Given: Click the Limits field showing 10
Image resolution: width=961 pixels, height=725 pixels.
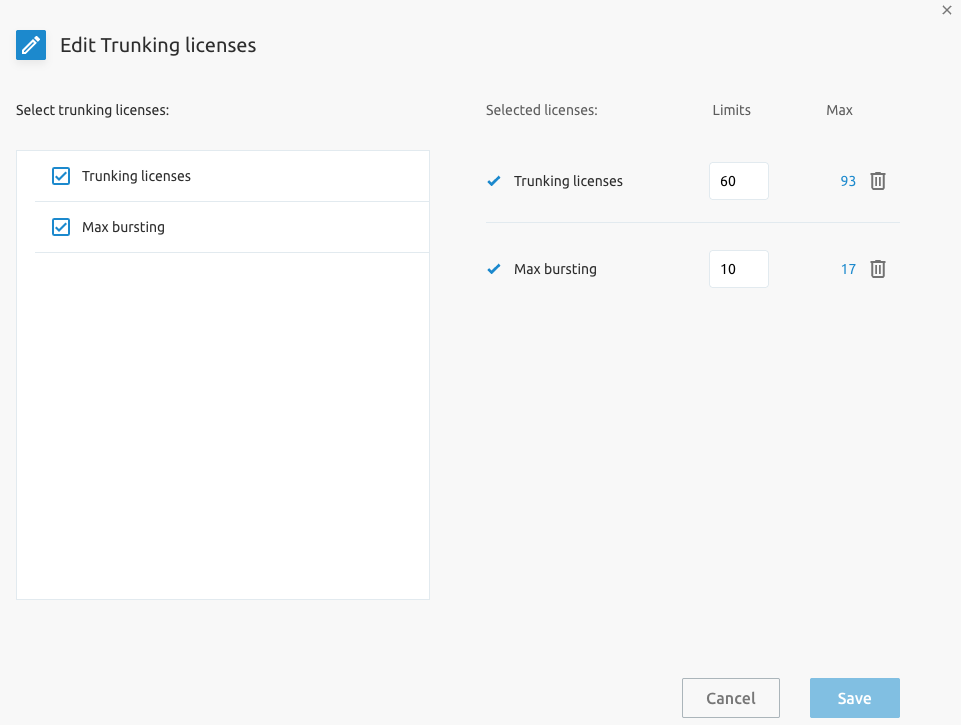Looking at the screenshot, I should click(x=738, y=269).
